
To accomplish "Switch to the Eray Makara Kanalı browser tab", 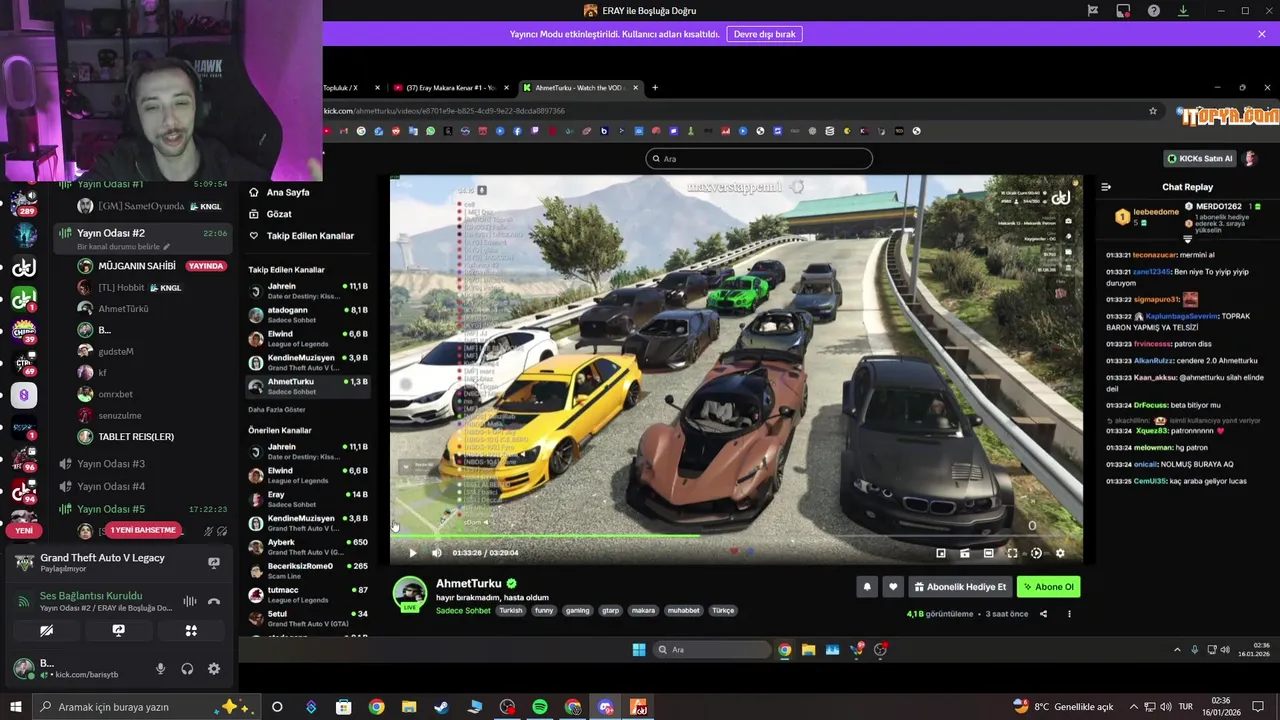I will point(451,88).
